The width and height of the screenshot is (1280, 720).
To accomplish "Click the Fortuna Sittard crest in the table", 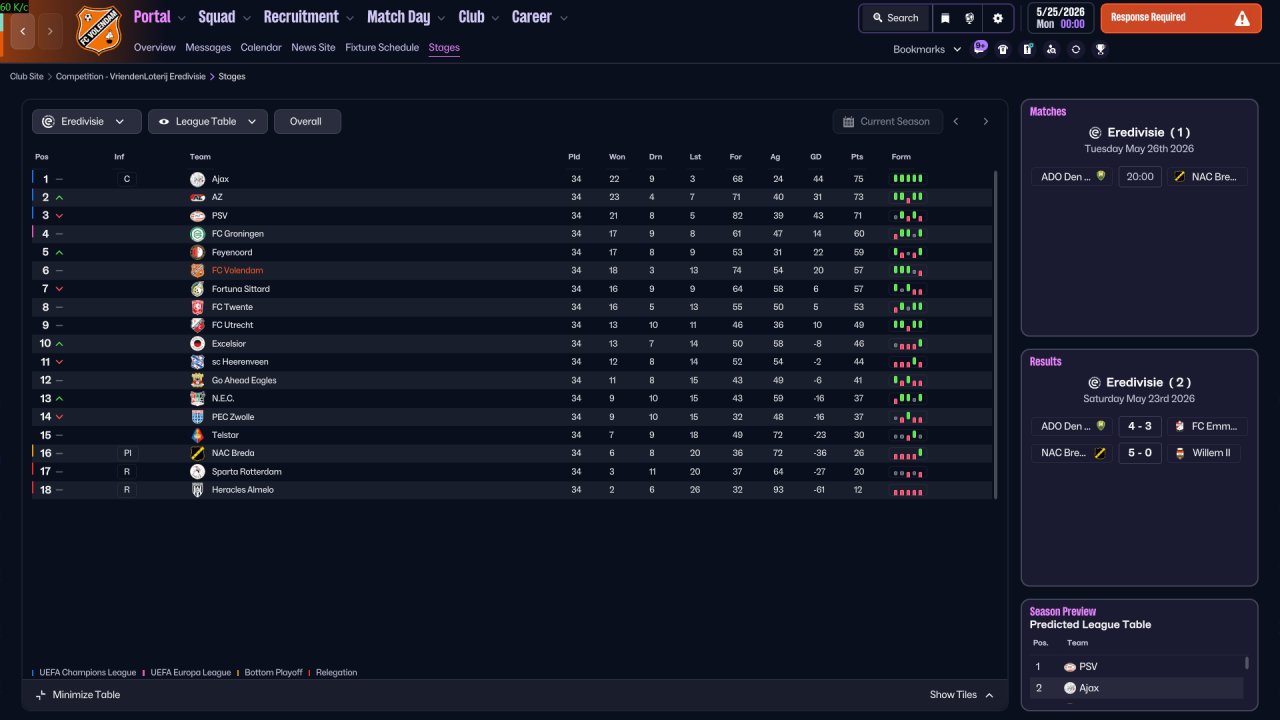I will coord(197,289).
